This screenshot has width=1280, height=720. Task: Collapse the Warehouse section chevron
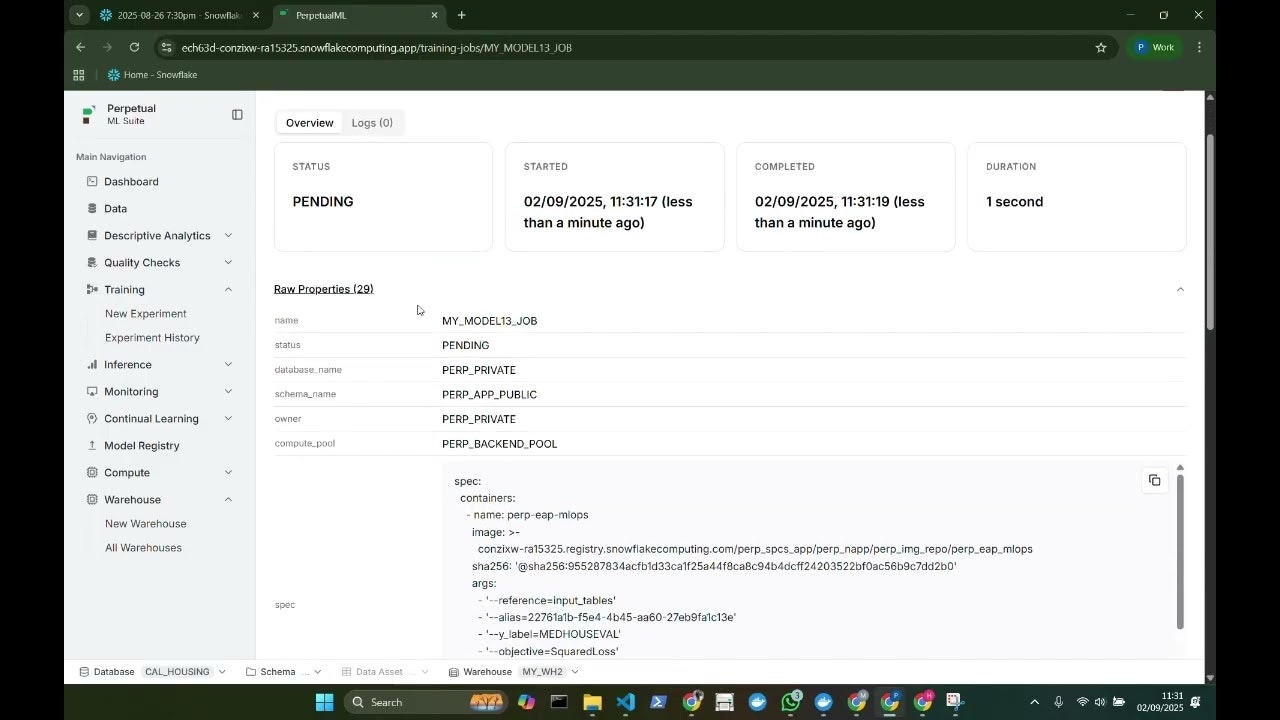pos(228,500)
